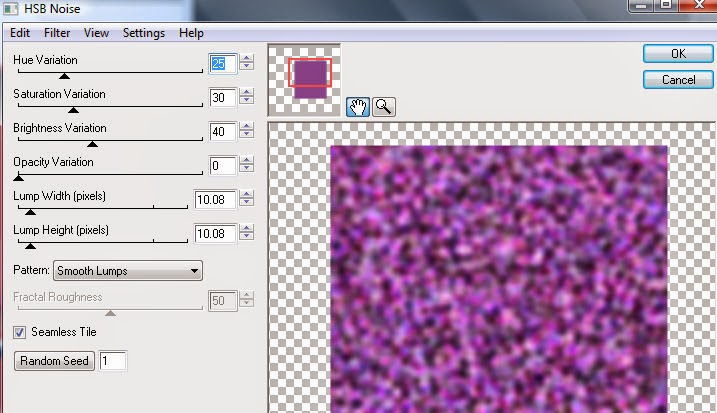Click the Saturation Variation slider handle
The height and width of the screenshot is (413, 717).
[73, 110]
